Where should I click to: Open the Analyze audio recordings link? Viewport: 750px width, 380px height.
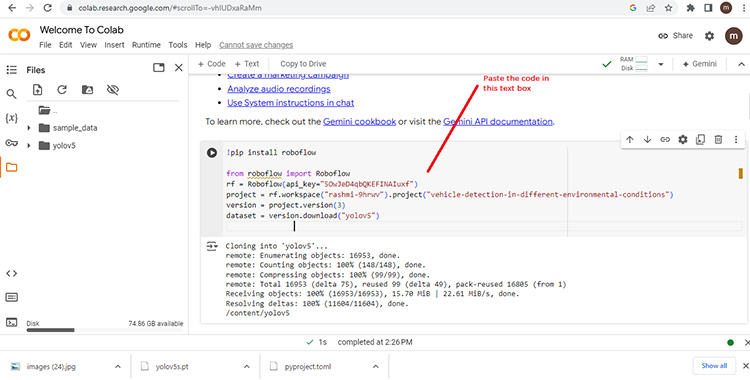point(279,89)
